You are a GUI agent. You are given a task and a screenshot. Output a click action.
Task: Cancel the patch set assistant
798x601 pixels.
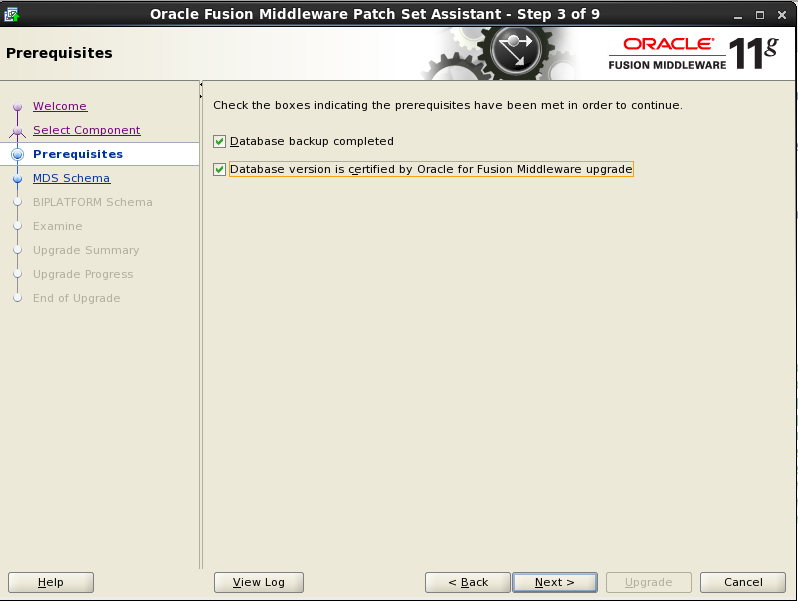point(743,582)
